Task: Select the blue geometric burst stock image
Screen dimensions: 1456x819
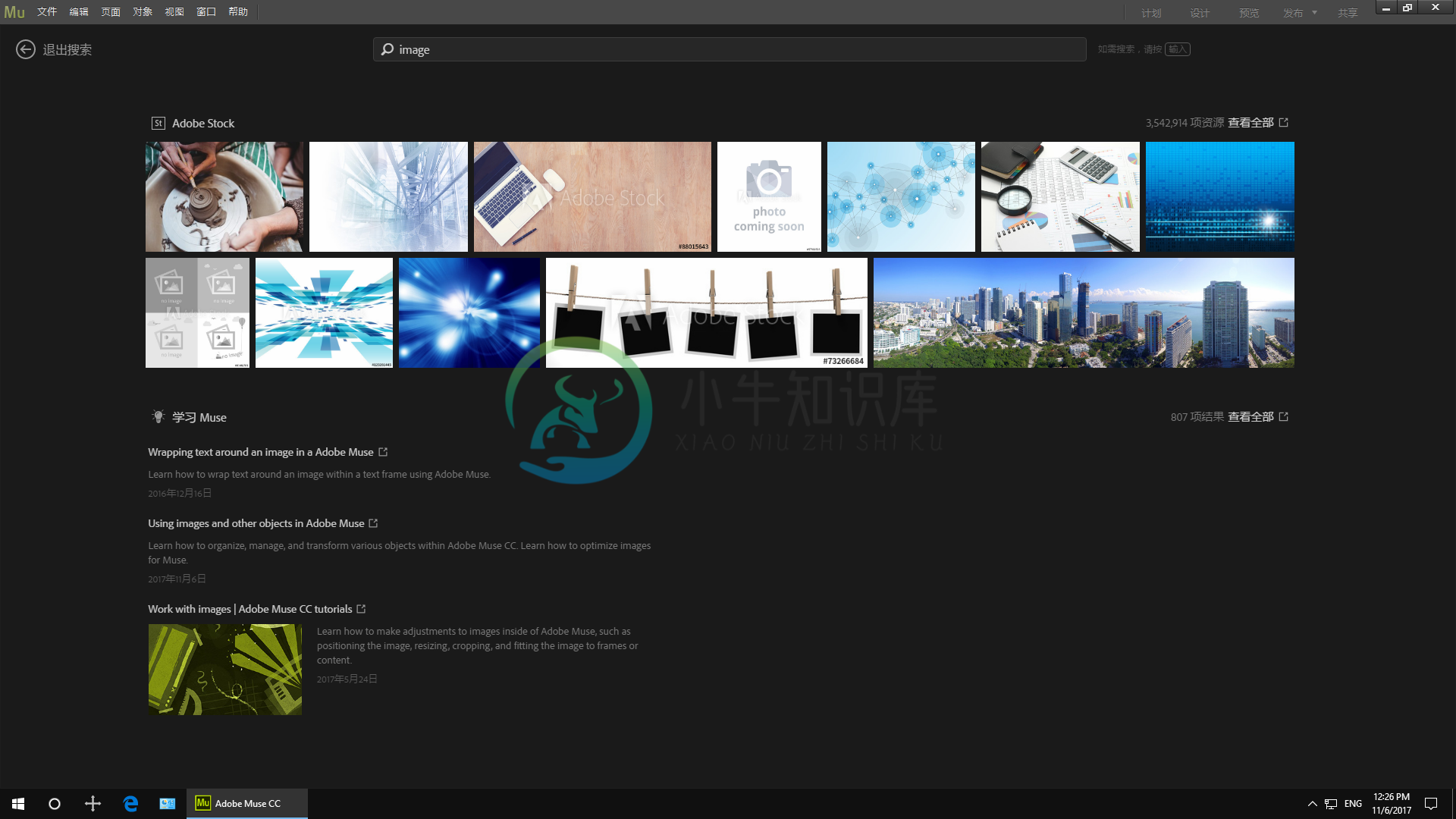Action: coord(324,312)
